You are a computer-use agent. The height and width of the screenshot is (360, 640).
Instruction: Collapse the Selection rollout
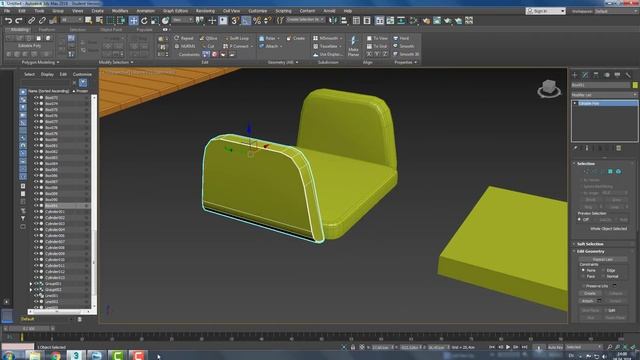point(586,163)
